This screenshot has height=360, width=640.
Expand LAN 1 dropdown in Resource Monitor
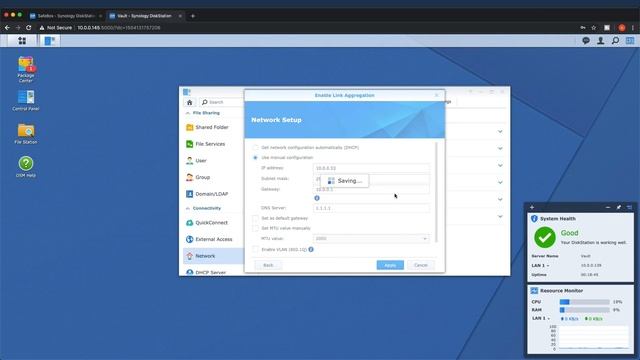pos(549,318)
